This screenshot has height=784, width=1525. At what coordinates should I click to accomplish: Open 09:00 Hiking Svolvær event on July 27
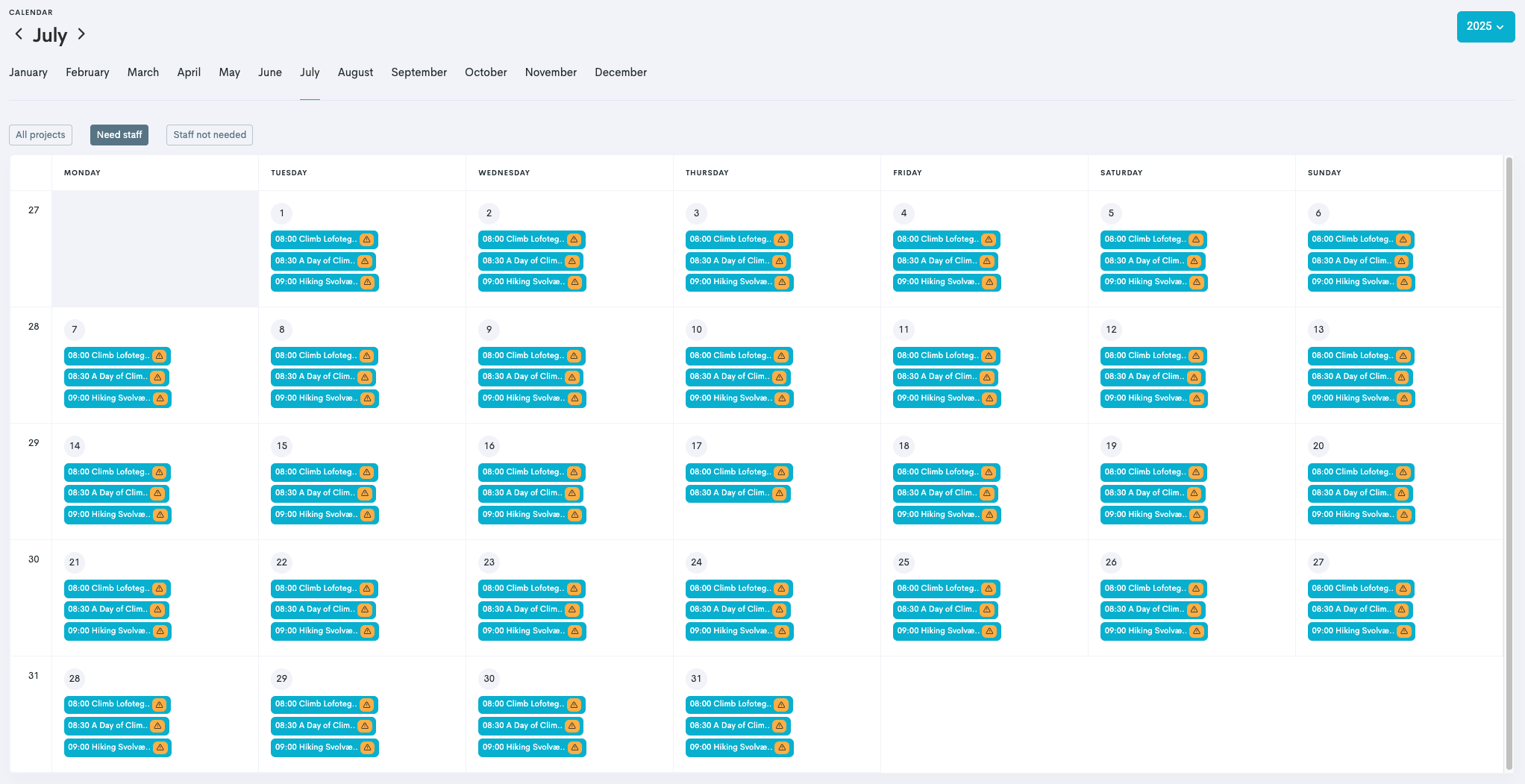[x=1362, y=631]
